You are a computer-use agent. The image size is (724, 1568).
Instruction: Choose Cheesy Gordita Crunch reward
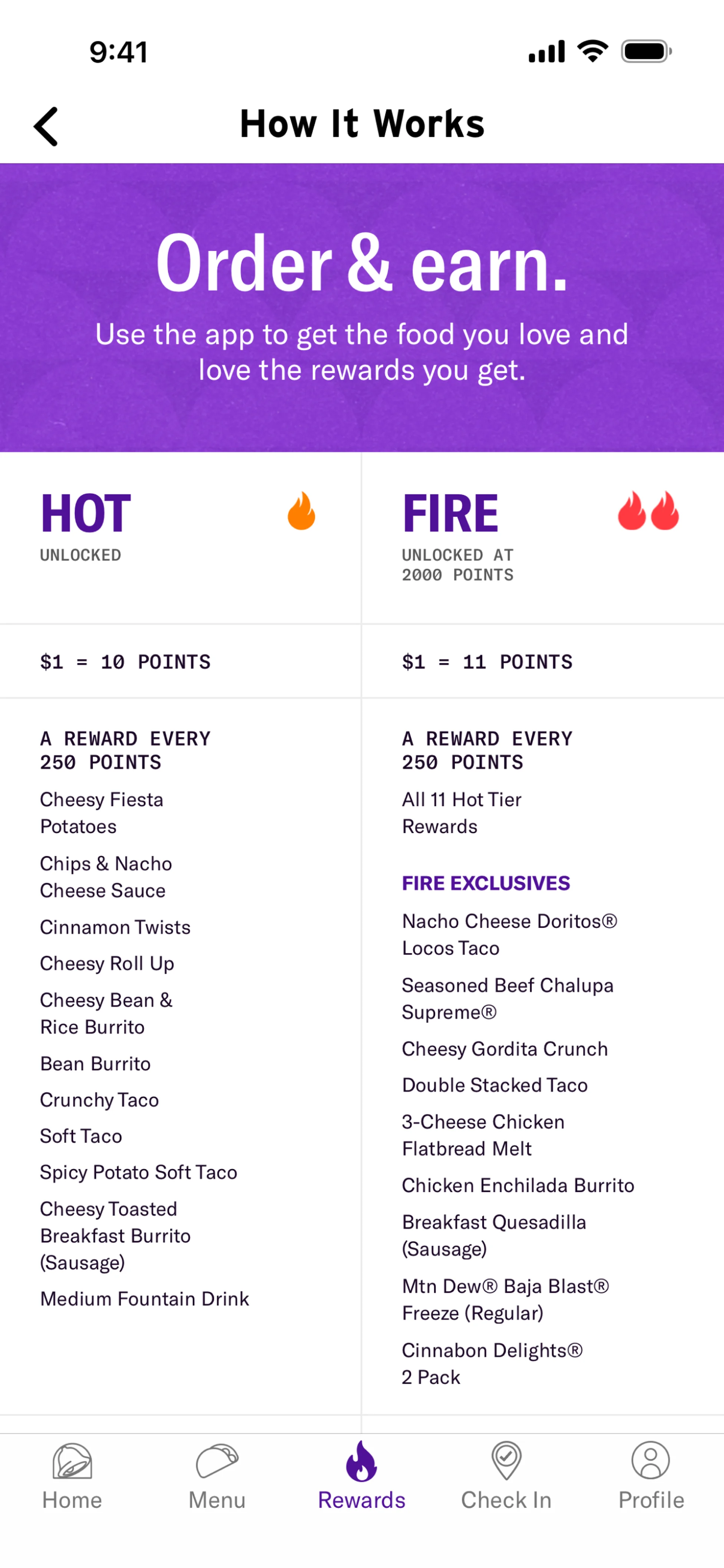click(x=504, y=1049)
